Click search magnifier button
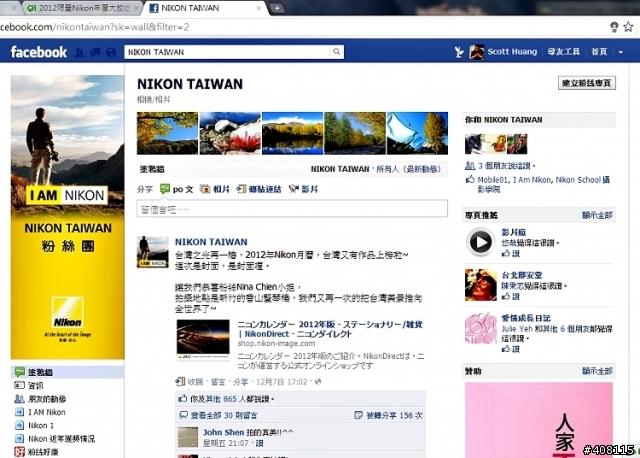Viewport: 640px width, 458px height. pos(336,52)
